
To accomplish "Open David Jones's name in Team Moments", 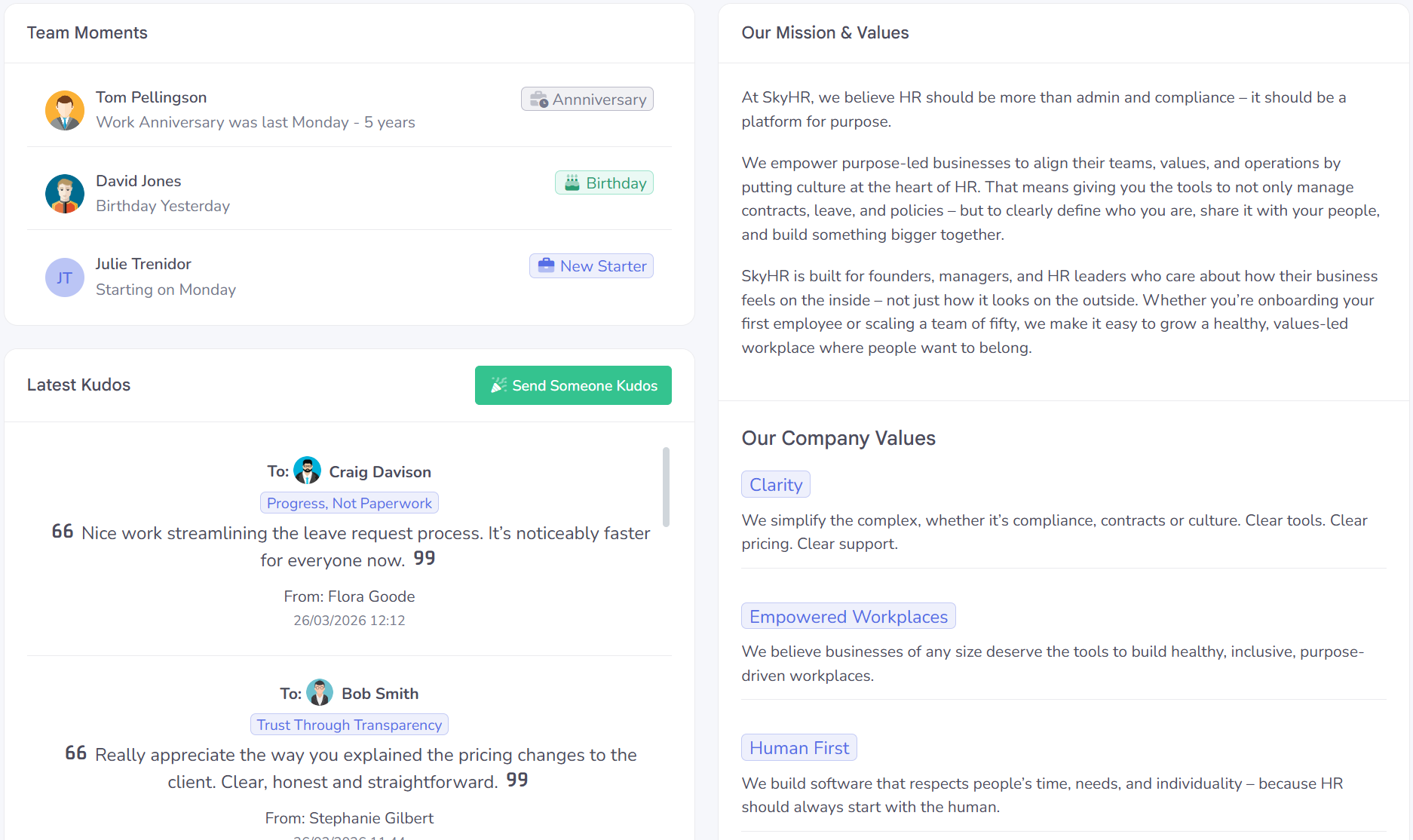I will 139,181.
